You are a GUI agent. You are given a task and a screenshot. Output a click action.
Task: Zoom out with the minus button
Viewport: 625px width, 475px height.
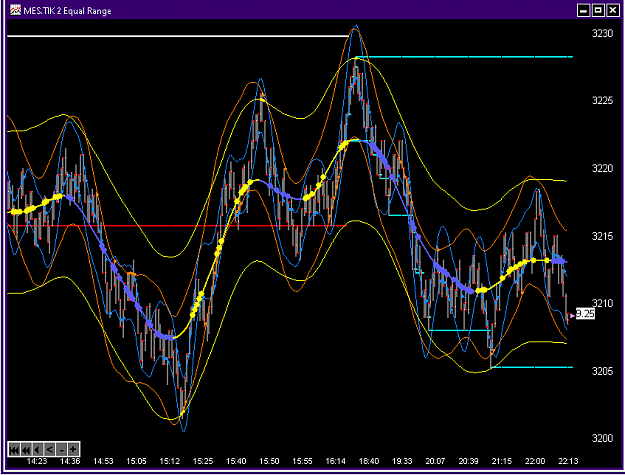(x=61, y=450)
